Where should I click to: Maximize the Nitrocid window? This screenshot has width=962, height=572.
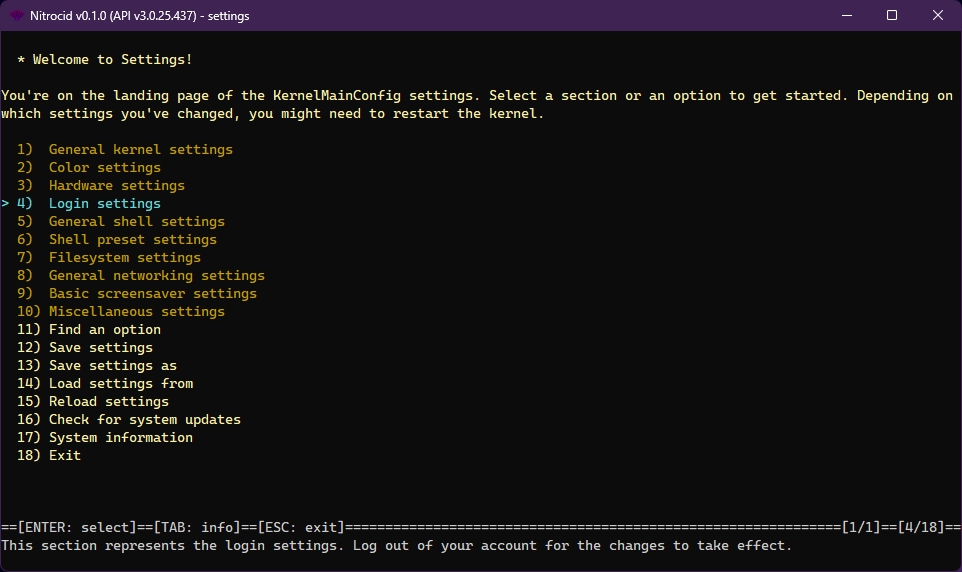click(x=892, y=15)
